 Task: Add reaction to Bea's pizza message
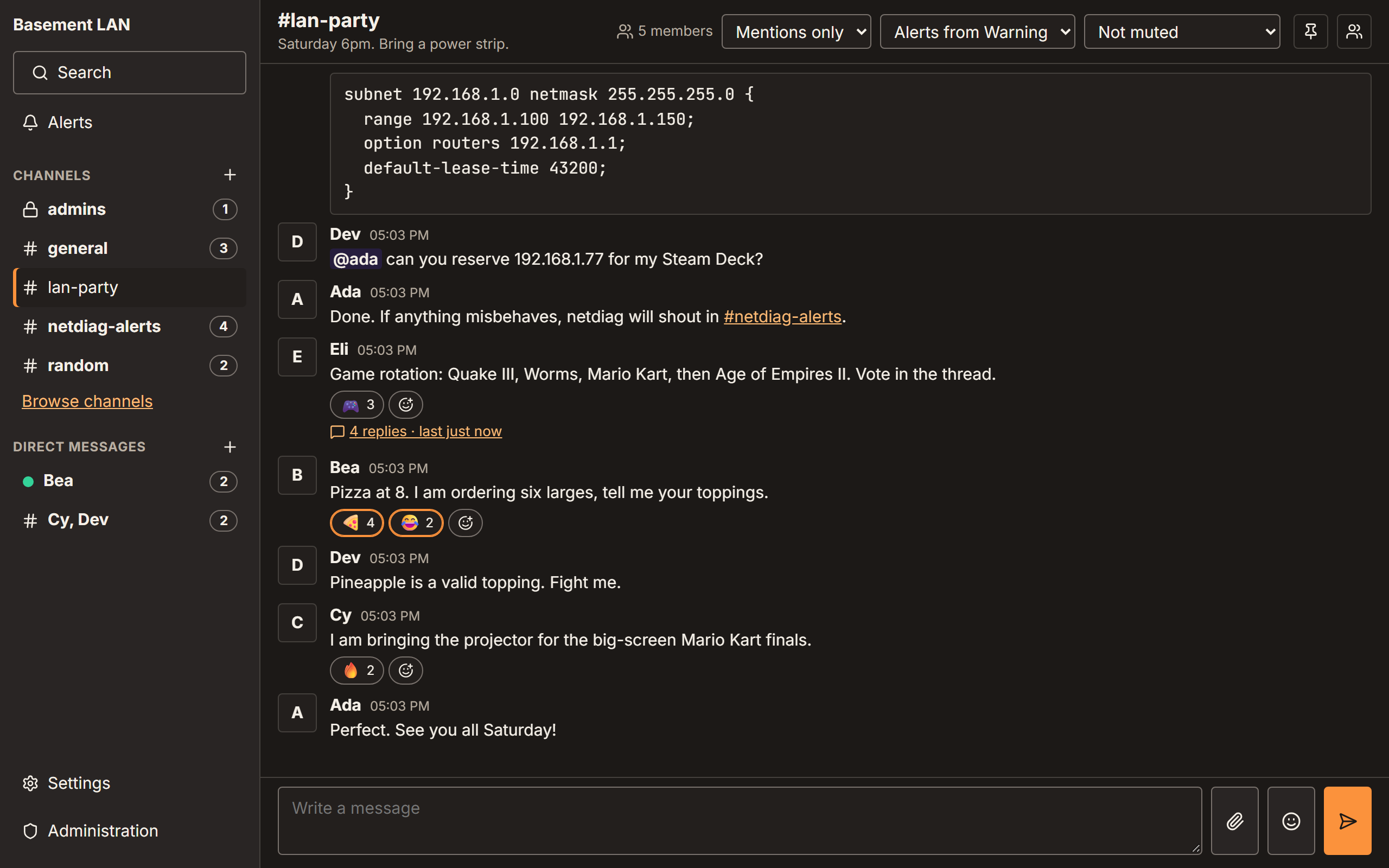pos(466,523)
